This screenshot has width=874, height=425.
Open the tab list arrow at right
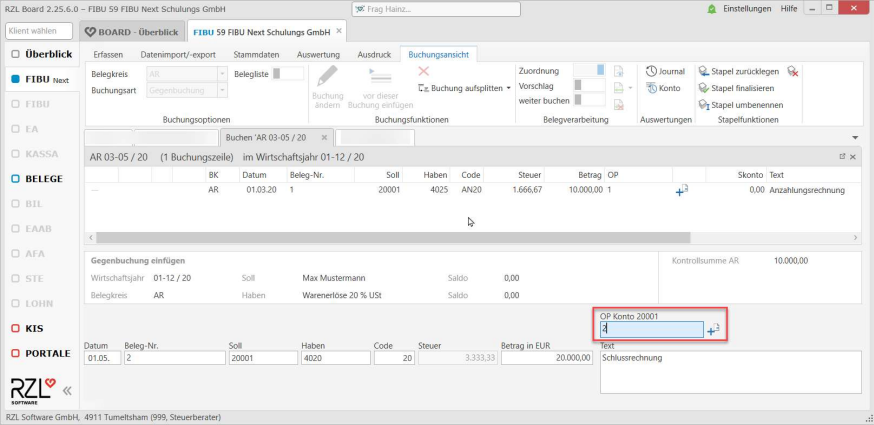(854, 136)
